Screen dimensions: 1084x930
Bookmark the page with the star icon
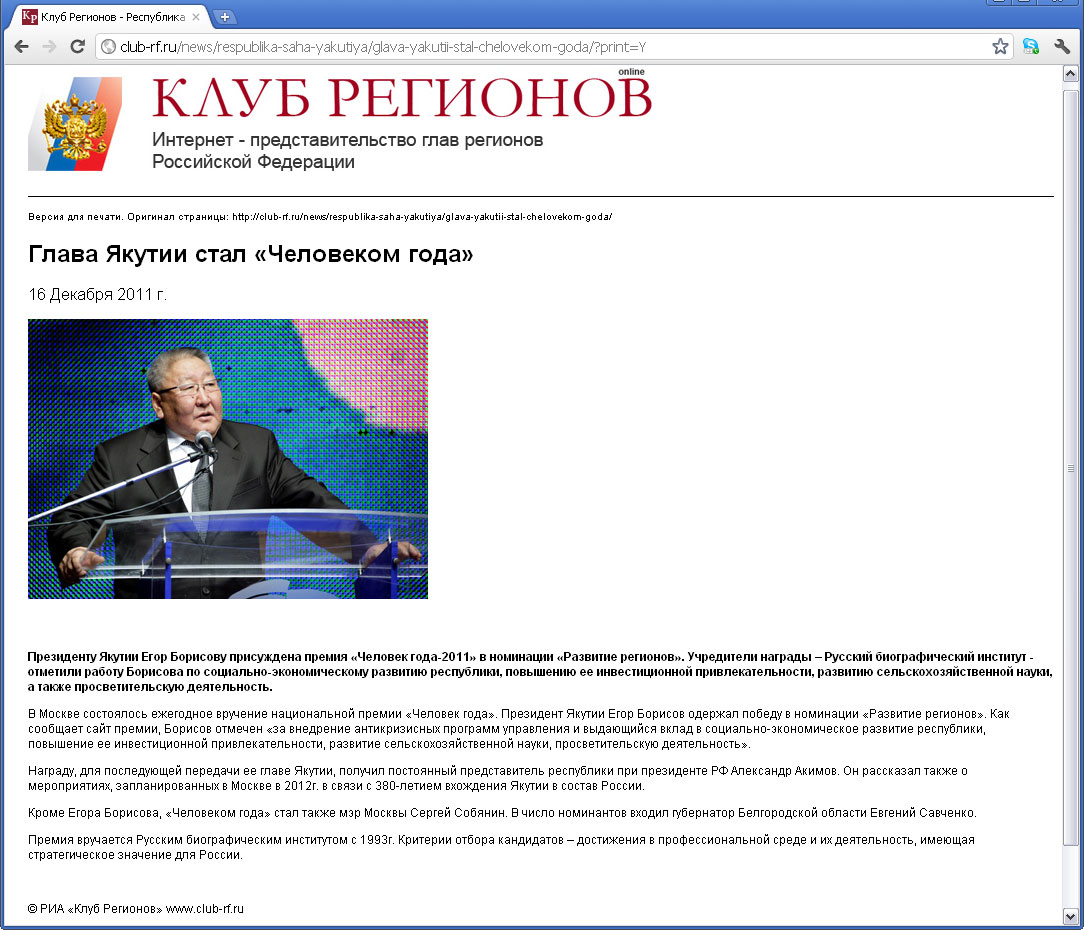click(1000, 46)
